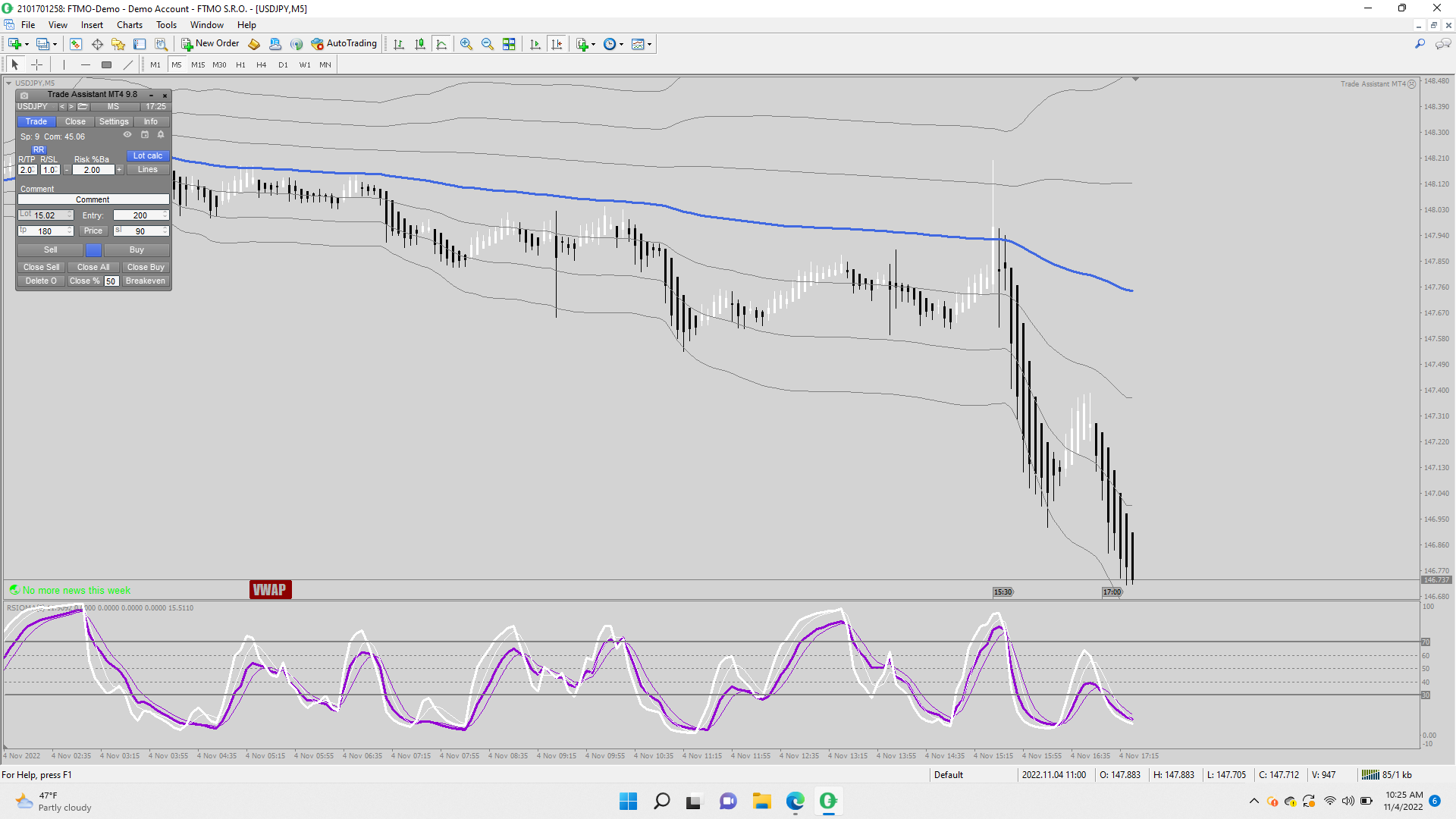Viewport: 1456px width, 819px height.
Task: Toggle the eye visibility icon in Trade Assistant
Action: click(127, 135)
